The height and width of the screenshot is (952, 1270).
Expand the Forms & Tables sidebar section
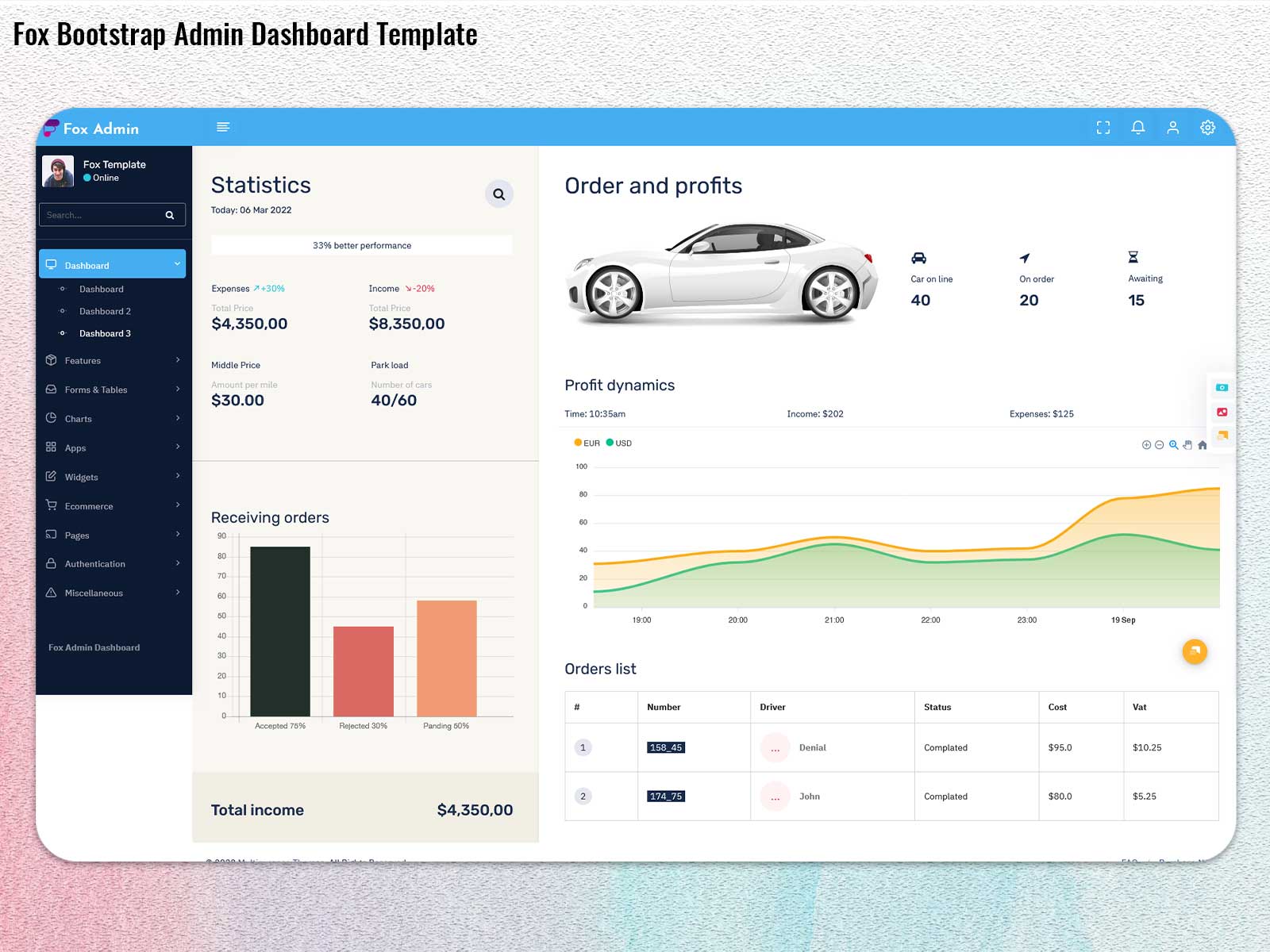pyautogui.click(x=97, y=390)
